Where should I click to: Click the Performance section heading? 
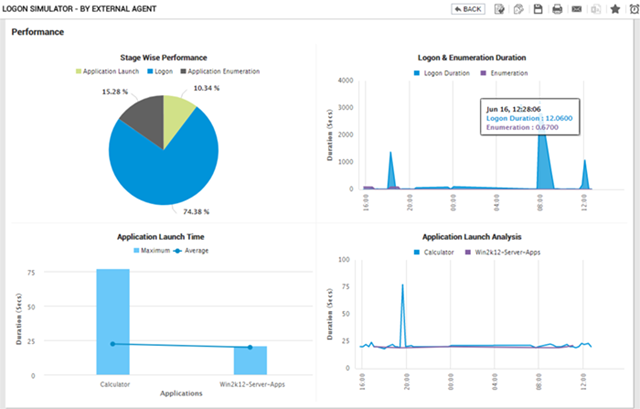pyautogui.click(x=38, y=32)
